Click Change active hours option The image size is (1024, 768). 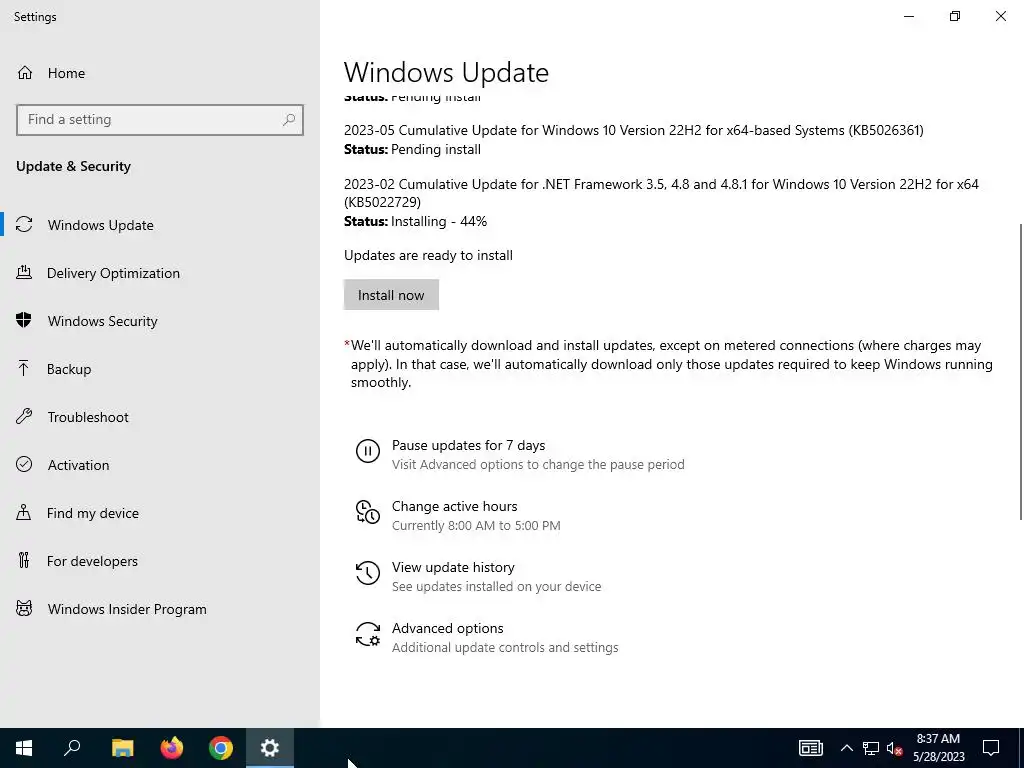tap(455, 506)
